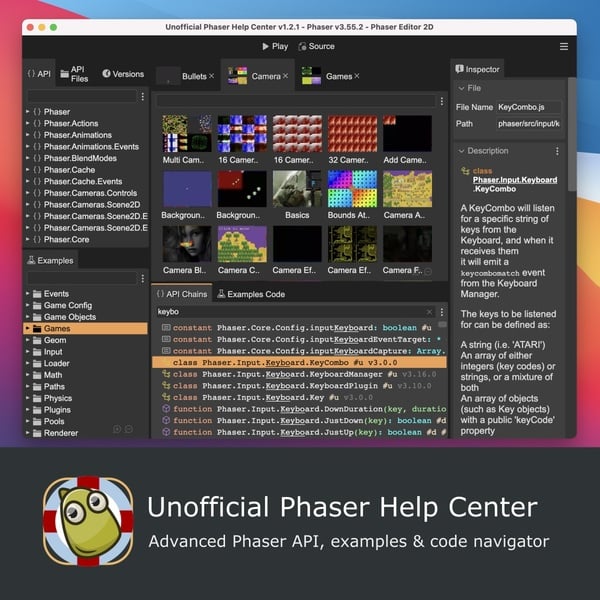Click the Inspector vertical scrollbar
This screenshot has width=600, height=600.
pos(572,134)
